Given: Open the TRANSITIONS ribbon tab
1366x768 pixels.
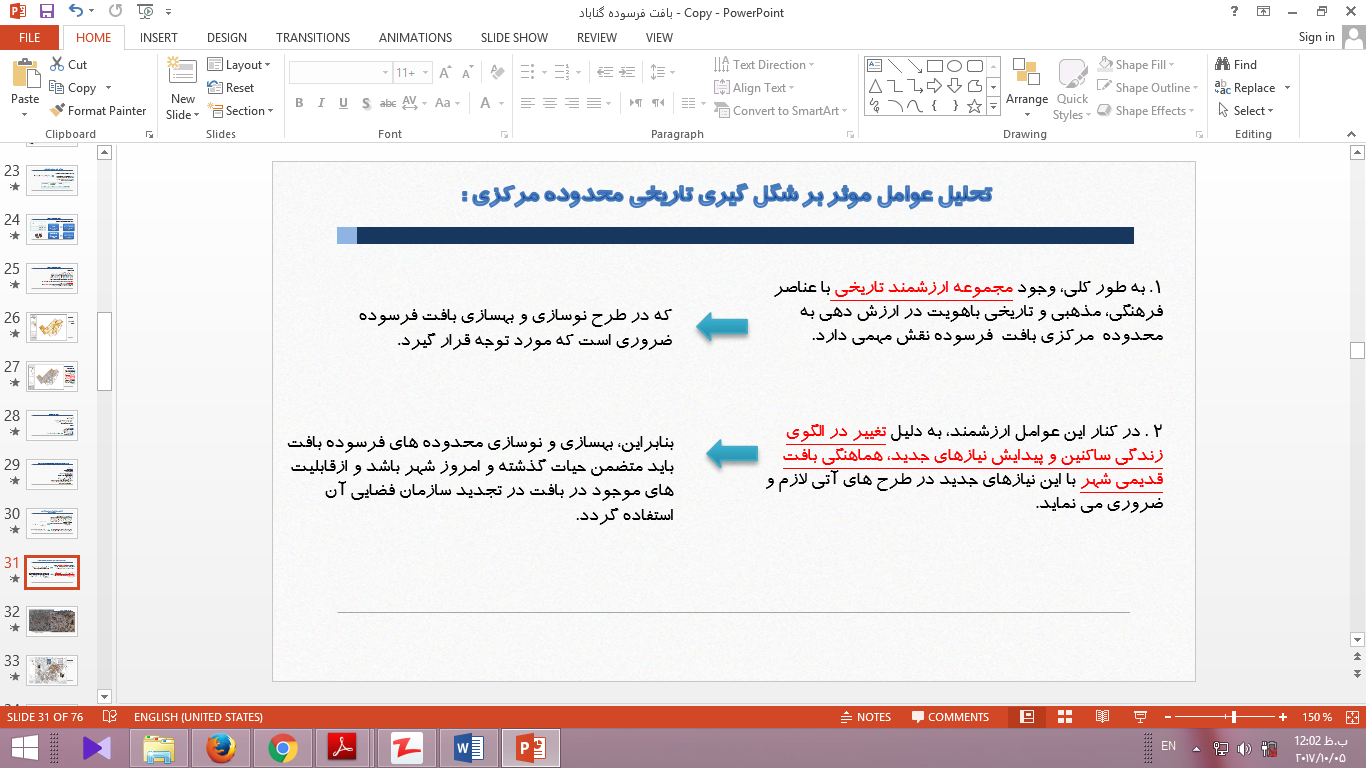Looking at the screenshot, I should coord(313,37).
